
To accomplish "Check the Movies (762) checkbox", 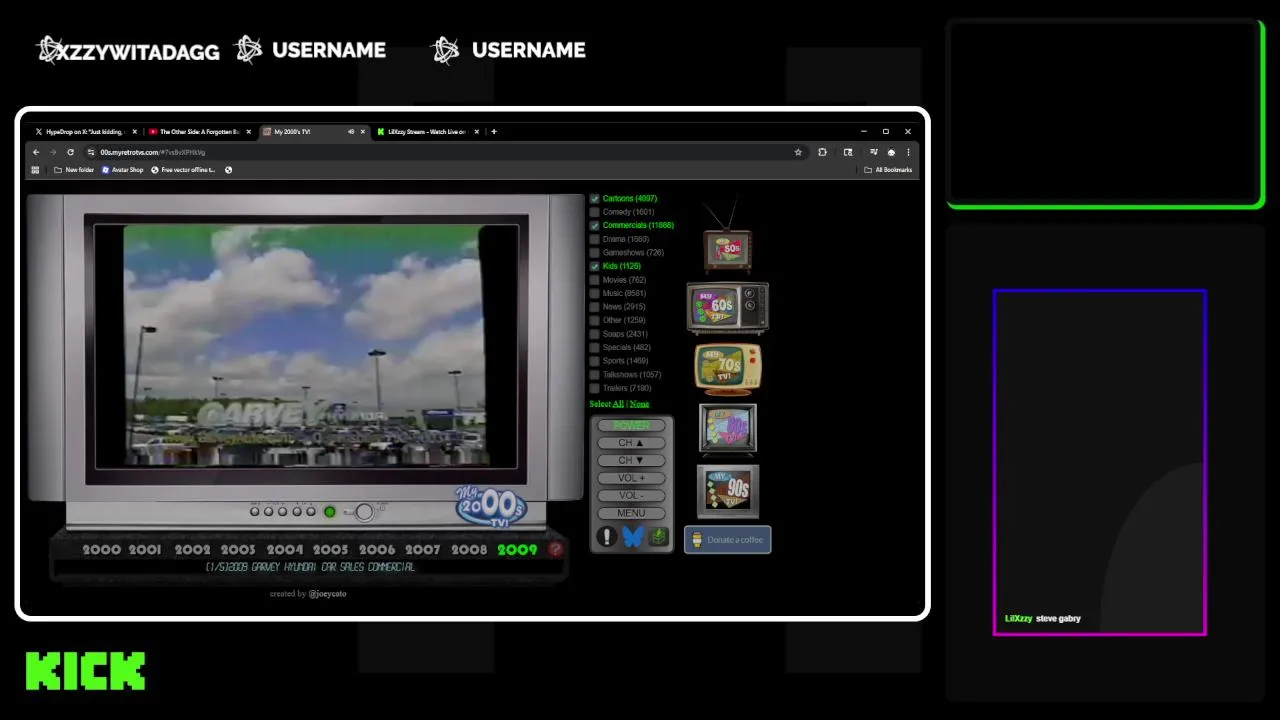I will point(594,280).
